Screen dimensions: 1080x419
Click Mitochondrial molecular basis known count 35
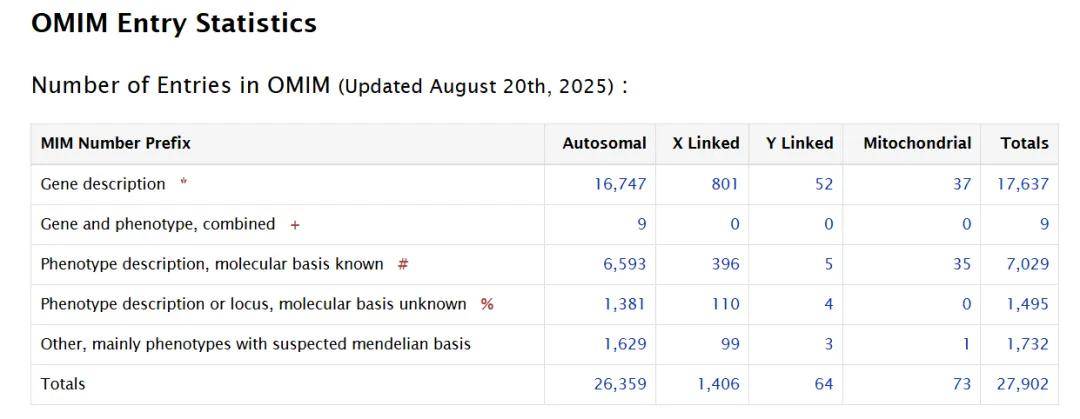click(961, 264)
